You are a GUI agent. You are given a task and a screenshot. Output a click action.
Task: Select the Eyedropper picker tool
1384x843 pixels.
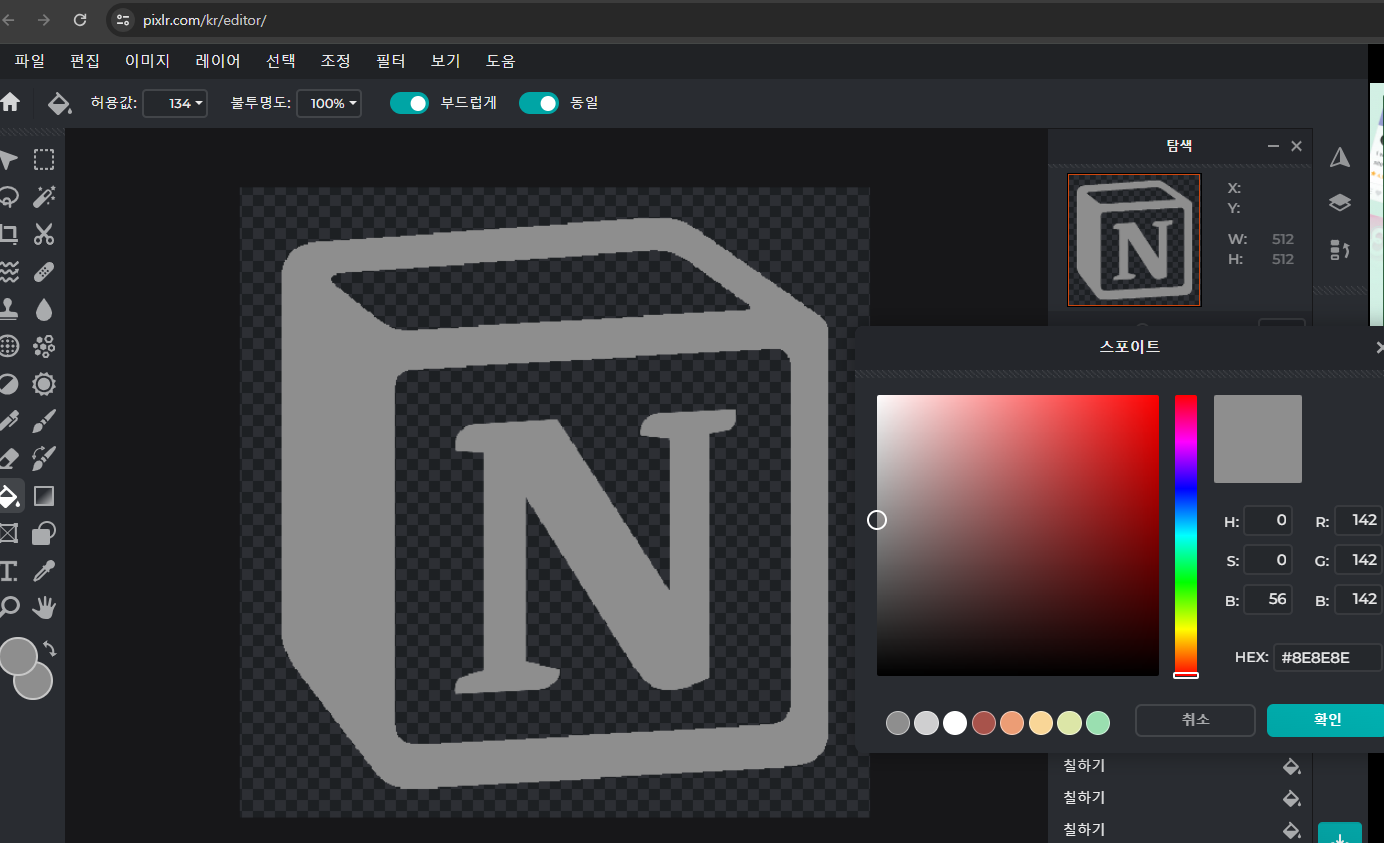(x=44, y=571)
